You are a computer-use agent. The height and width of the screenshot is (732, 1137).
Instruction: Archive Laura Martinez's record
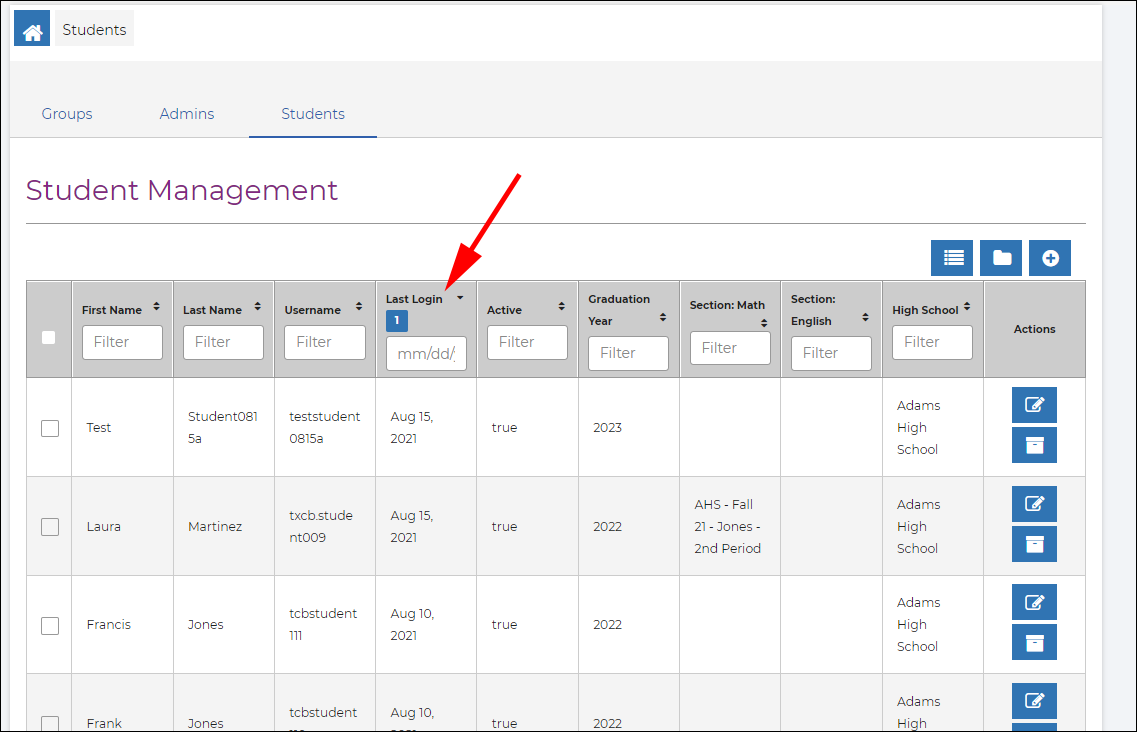[x=1034, y=544]
